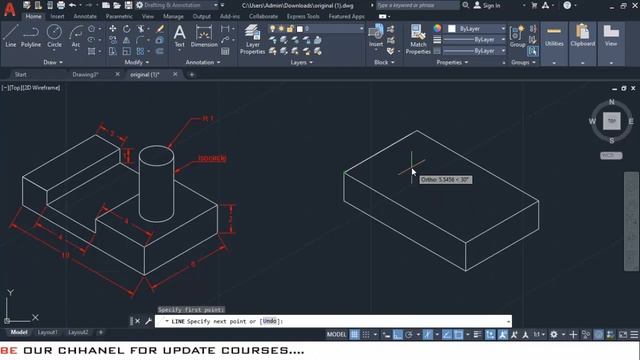Screen dimensions: 640x360
Task: Click the Copy tool in Modify panel
Action: pos(113,40)
